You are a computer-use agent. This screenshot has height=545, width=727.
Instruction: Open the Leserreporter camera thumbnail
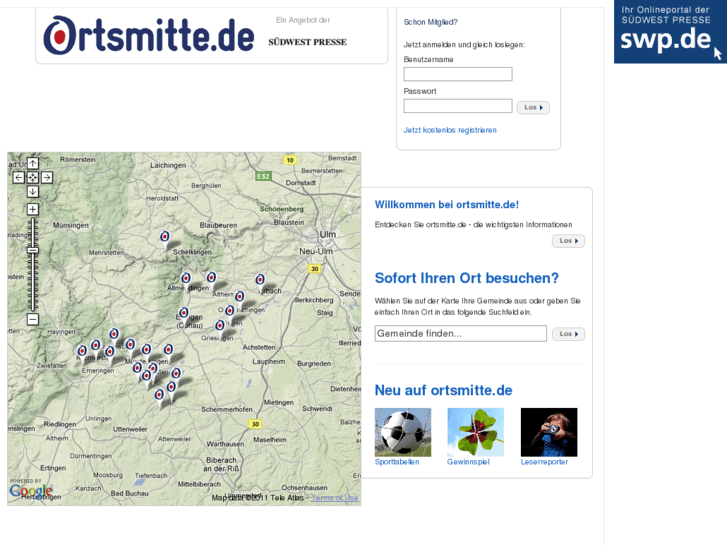coord(549,432)
